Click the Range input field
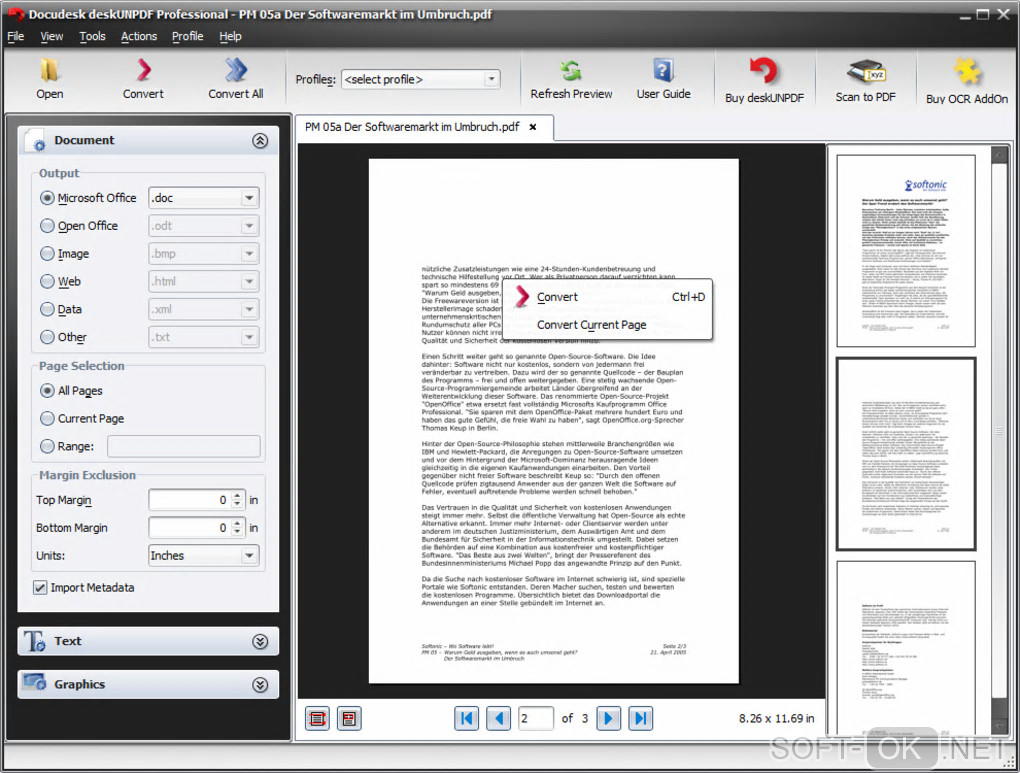Viewport: 1020px width, 773px height. click(184, 446)
